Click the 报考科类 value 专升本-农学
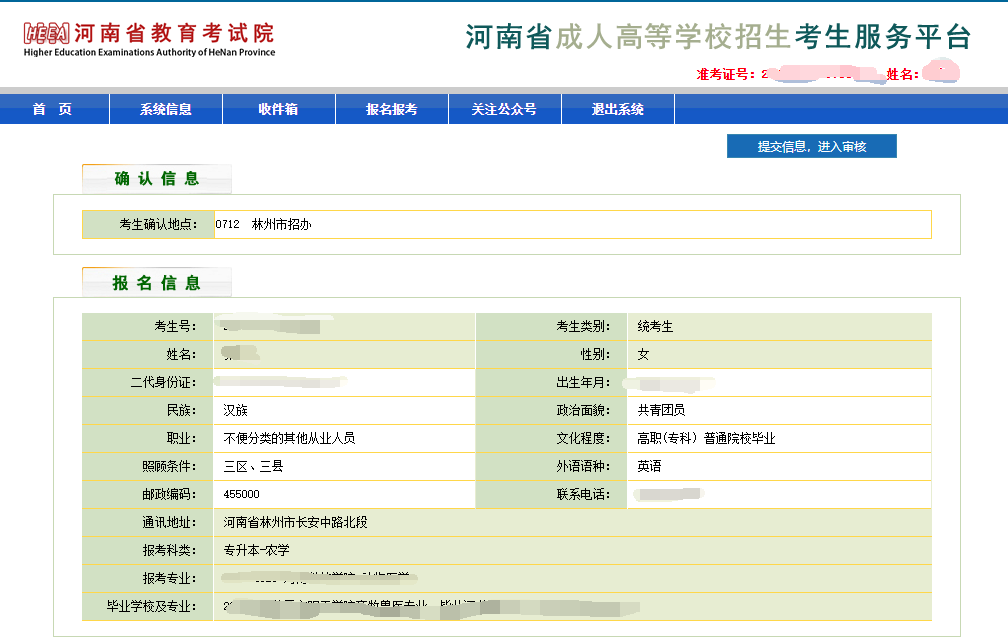The width and height of the screenshot is (1008, 642). (x=256, y=550)
